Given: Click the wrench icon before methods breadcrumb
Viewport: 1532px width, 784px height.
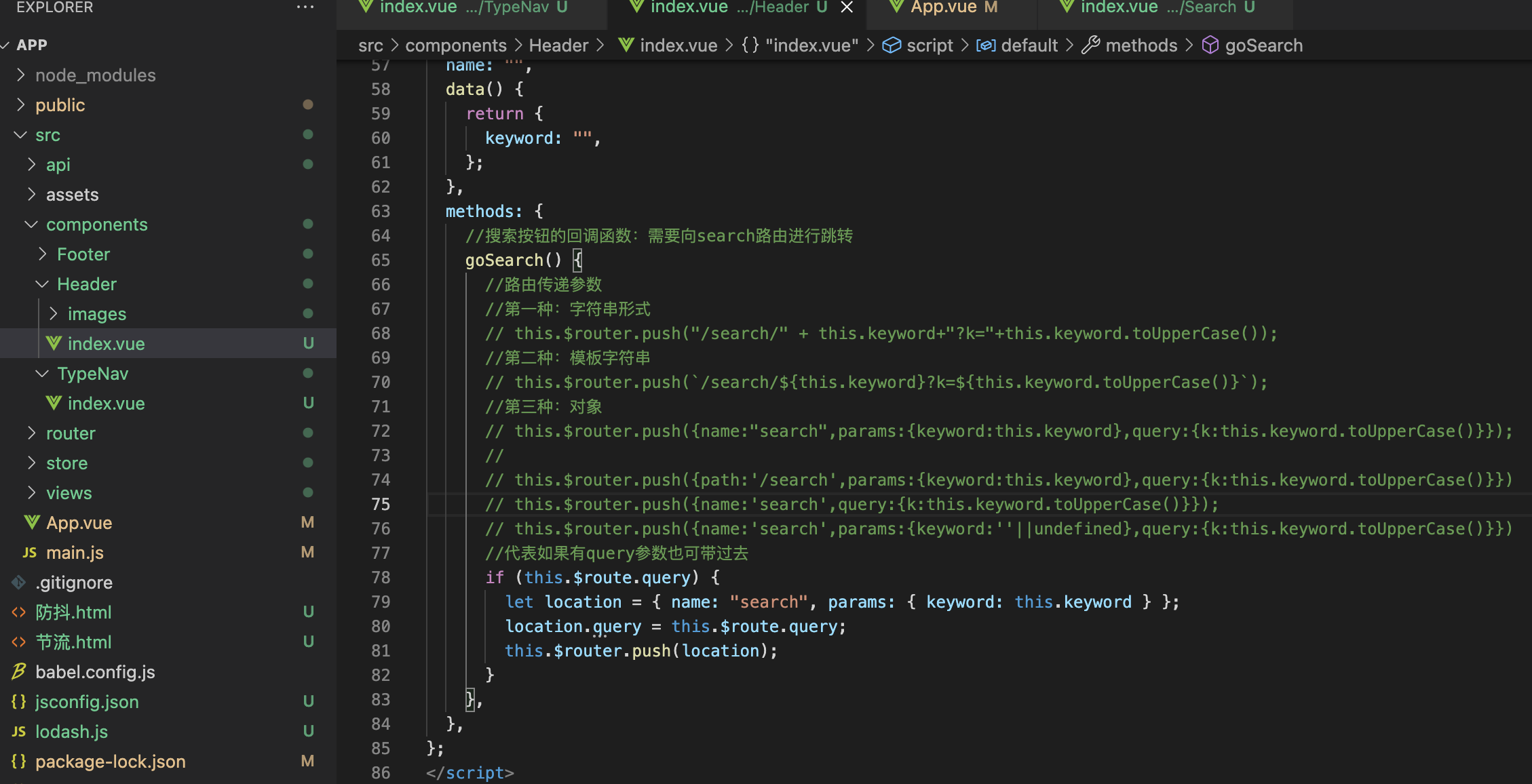Looking at the screenshot, I should point(1090,45).
